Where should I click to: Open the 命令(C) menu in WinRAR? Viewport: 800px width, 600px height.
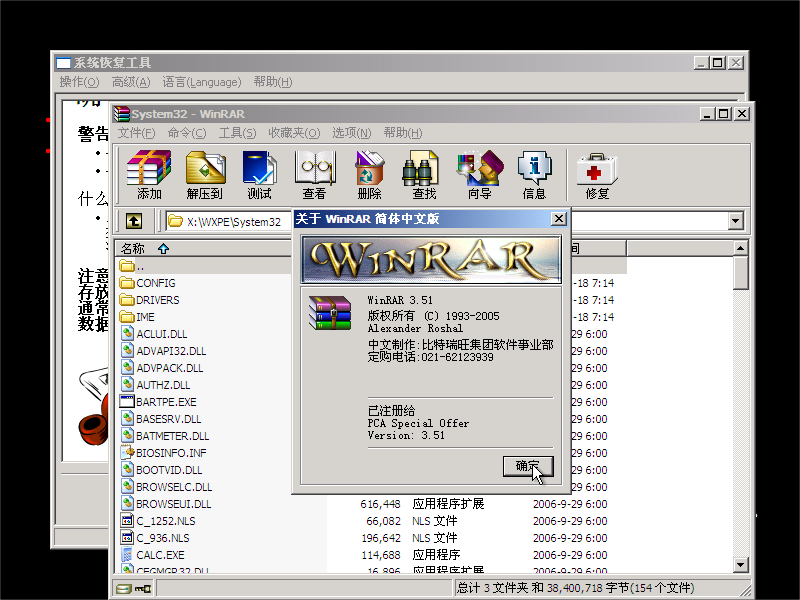click(x=187, y=133)
